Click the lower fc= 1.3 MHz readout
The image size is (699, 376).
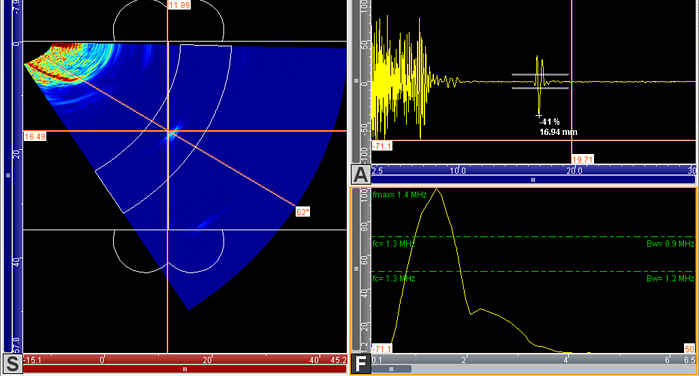pyautogui.click(x=394, y=279)
